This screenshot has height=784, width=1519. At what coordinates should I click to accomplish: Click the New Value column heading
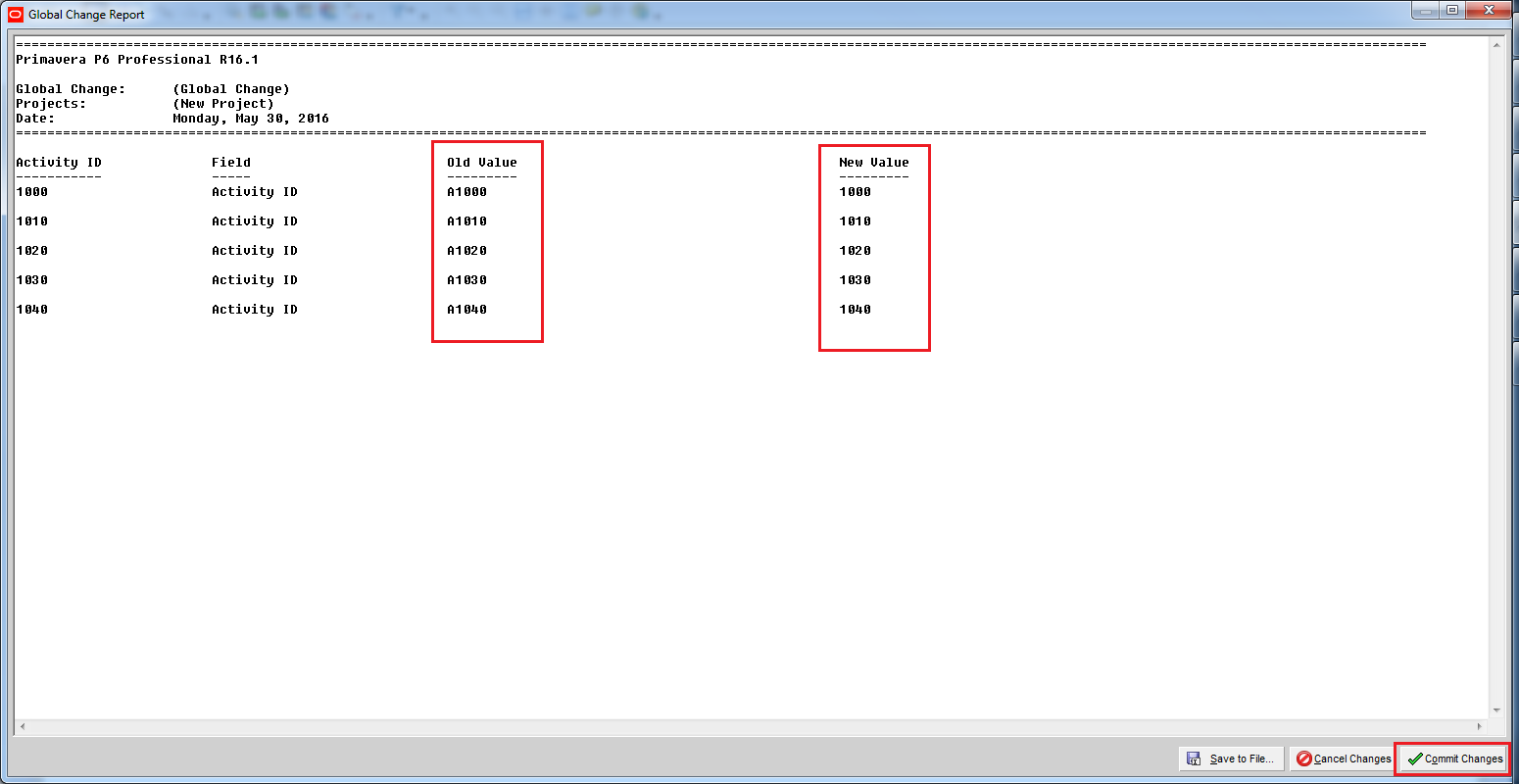pos(873,163)
